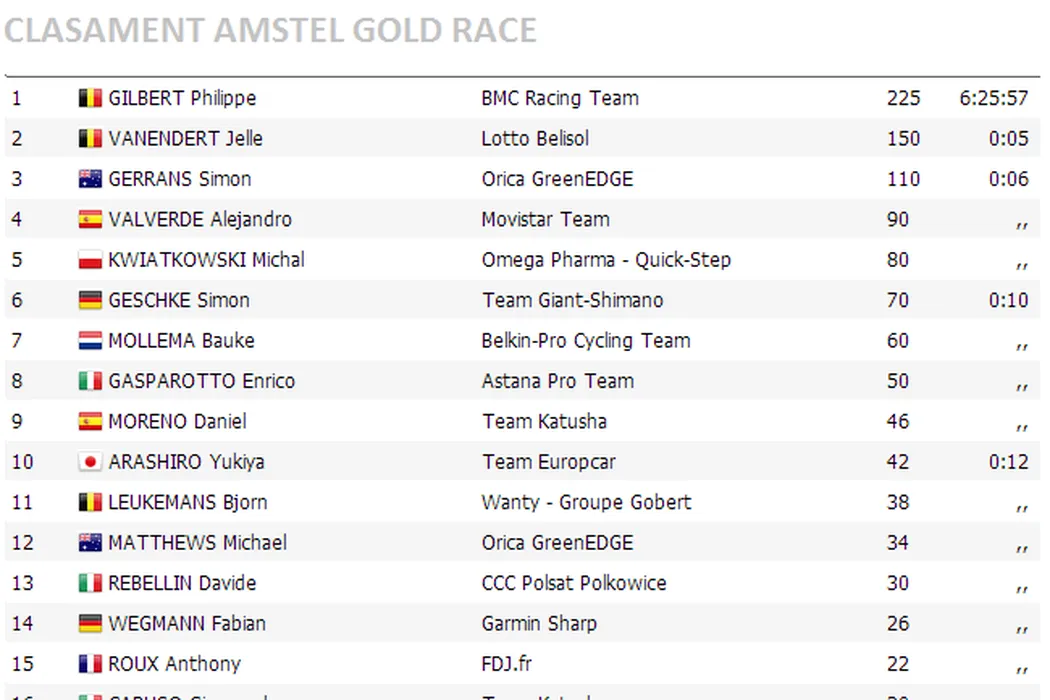Open rider MORENO Daniel
Screen dimensions: 1050x700
pyautogui.click(x=177, y=421)
